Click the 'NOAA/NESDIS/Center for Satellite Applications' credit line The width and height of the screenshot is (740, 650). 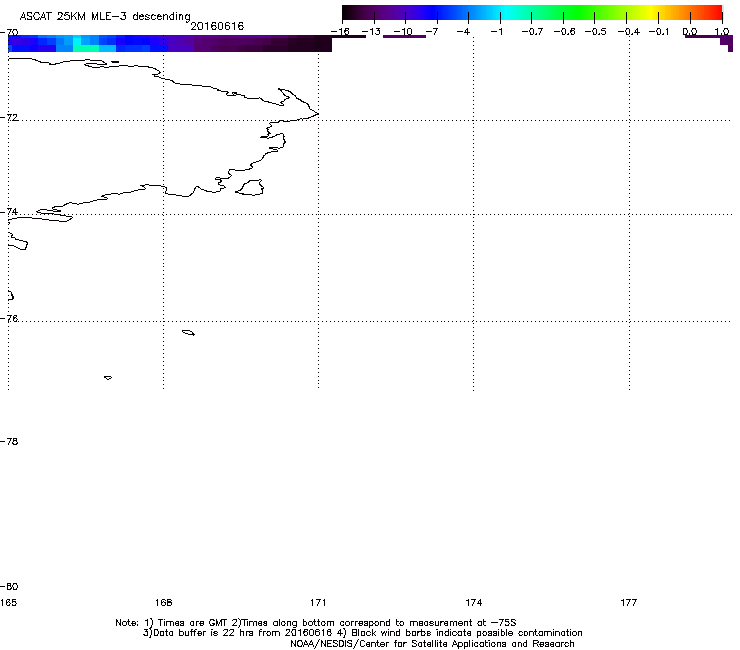click(x=432, y=644)
